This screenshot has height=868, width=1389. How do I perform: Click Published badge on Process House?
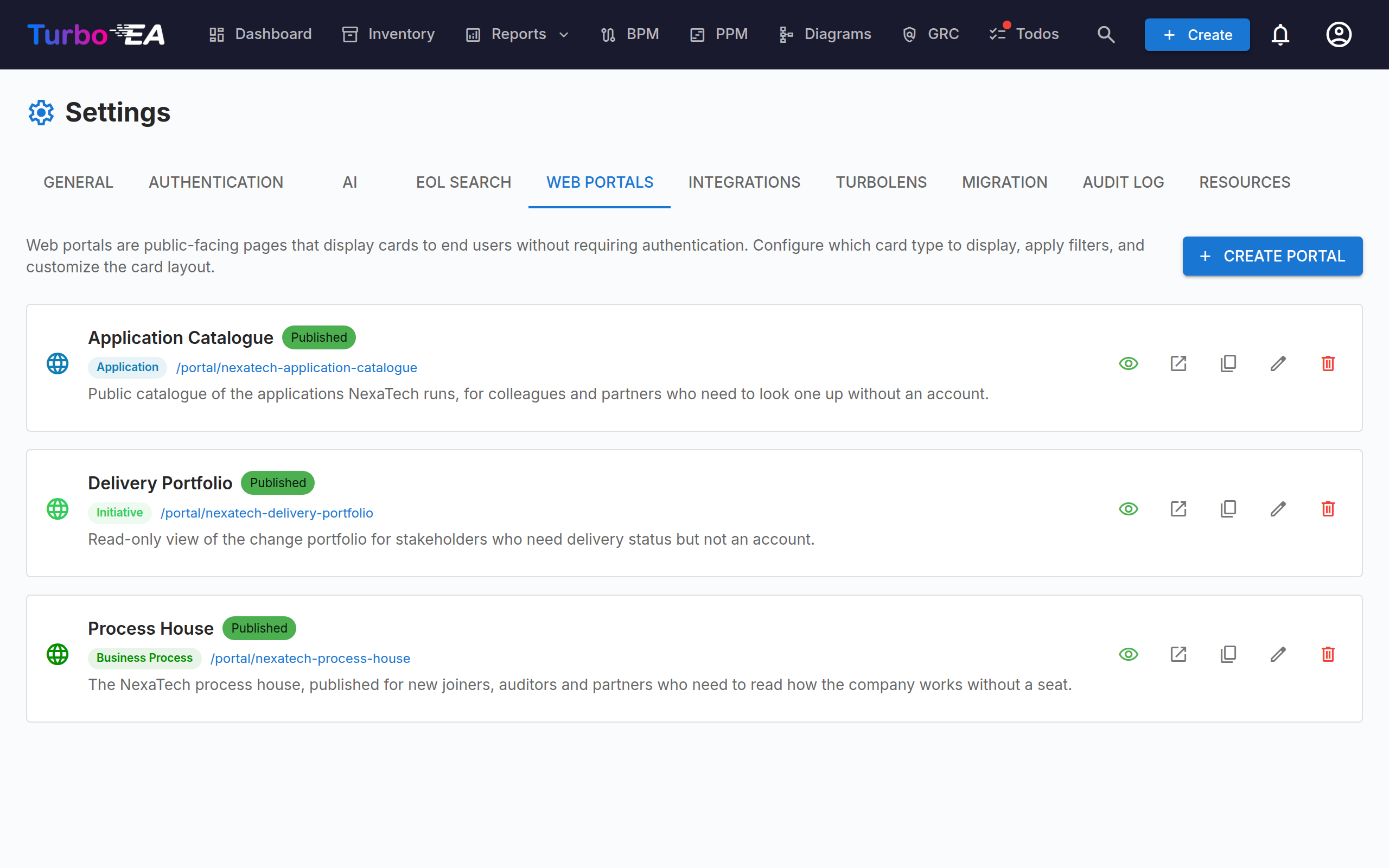tap(259, 628)
